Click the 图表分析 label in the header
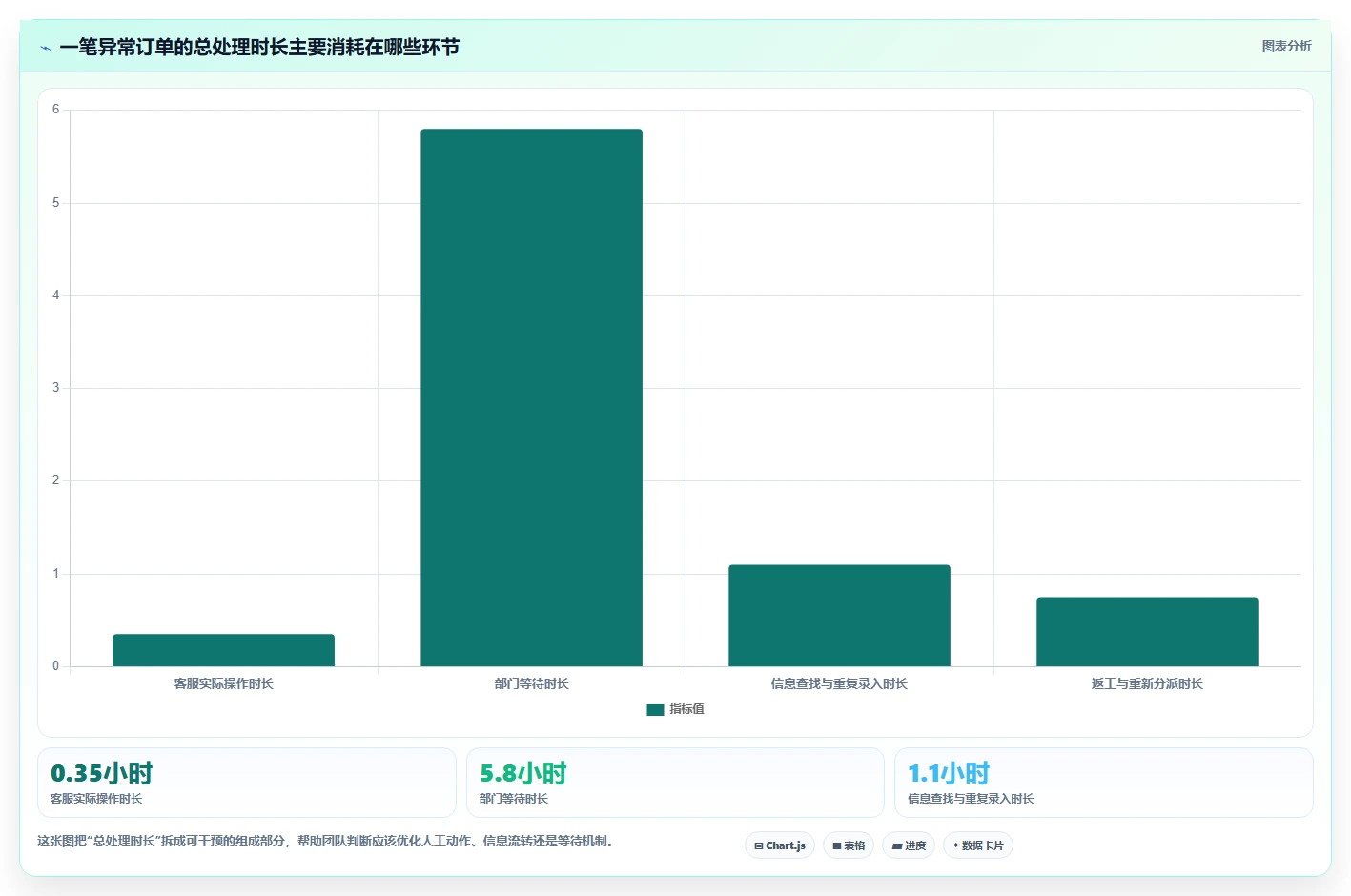Screen dimensions: 1351x896 (1286, 46)
